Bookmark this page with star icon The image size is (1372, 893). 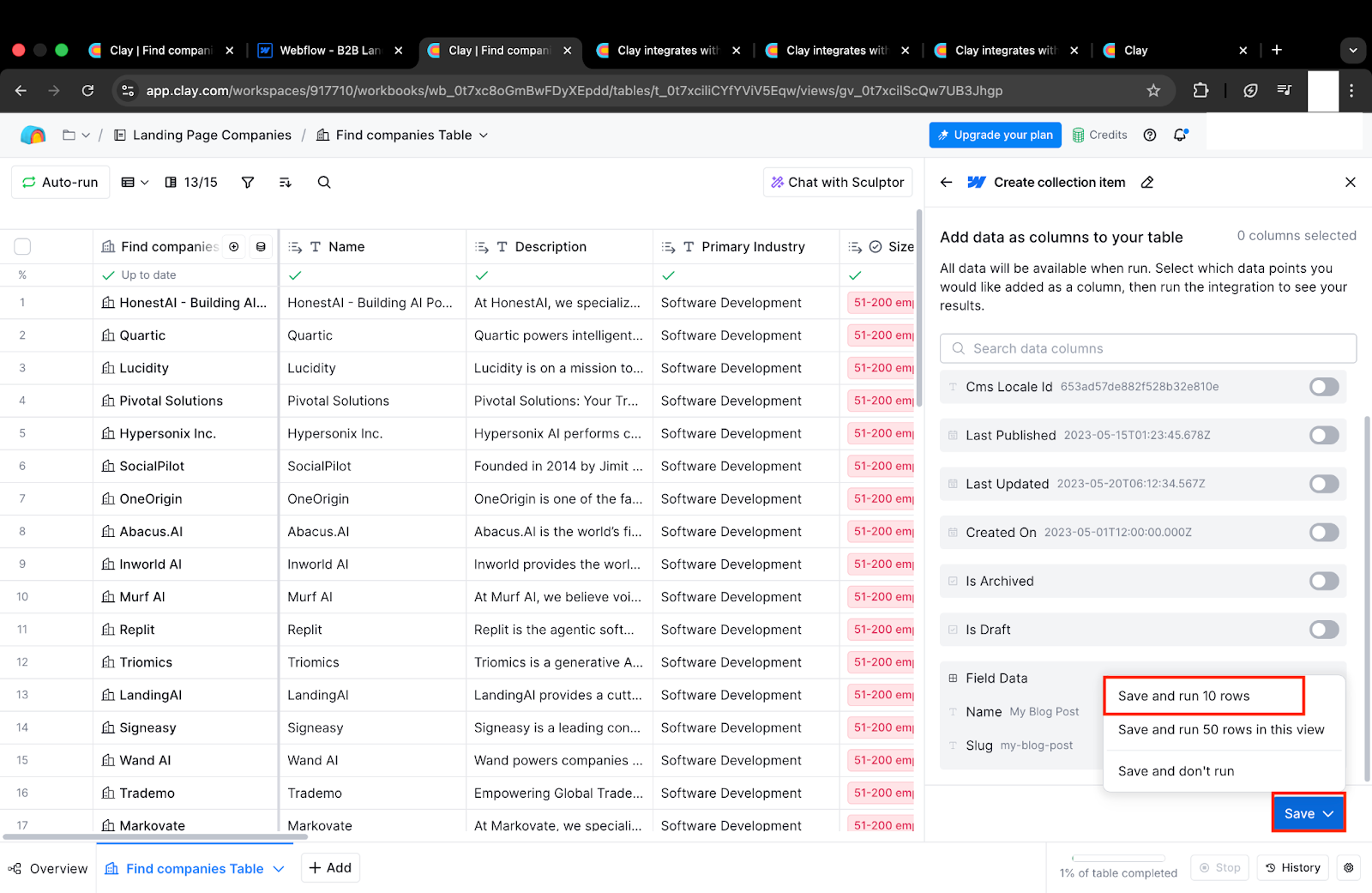[x=1153, y=90]
